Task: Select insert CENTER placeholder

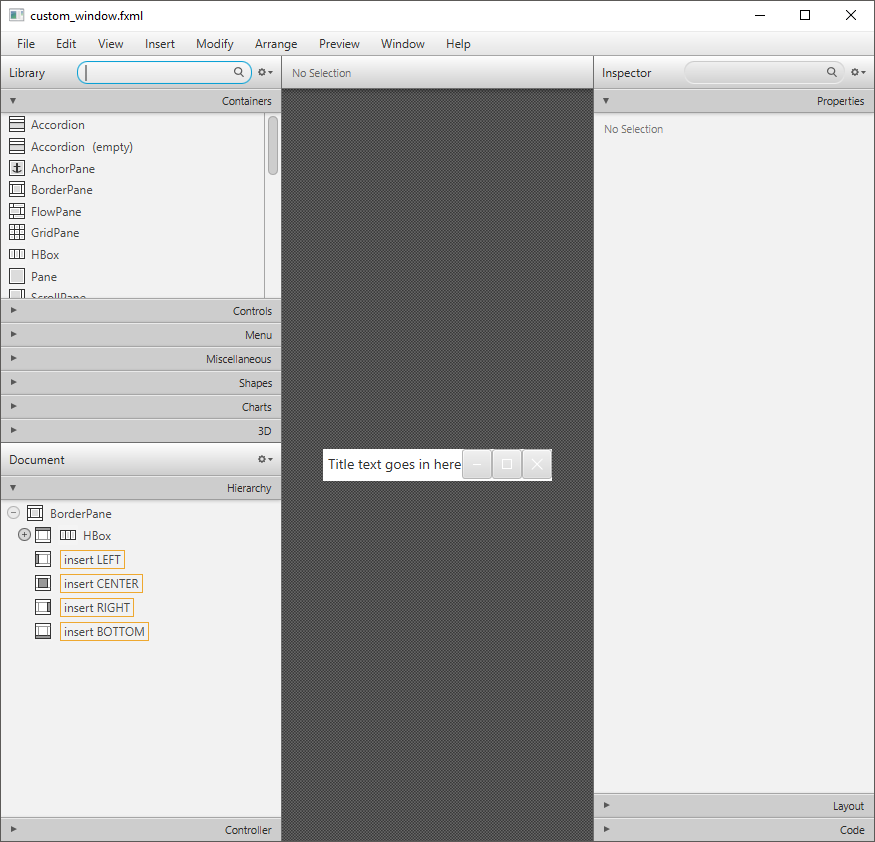Action: pyautogui.click(x=101, y=583)
